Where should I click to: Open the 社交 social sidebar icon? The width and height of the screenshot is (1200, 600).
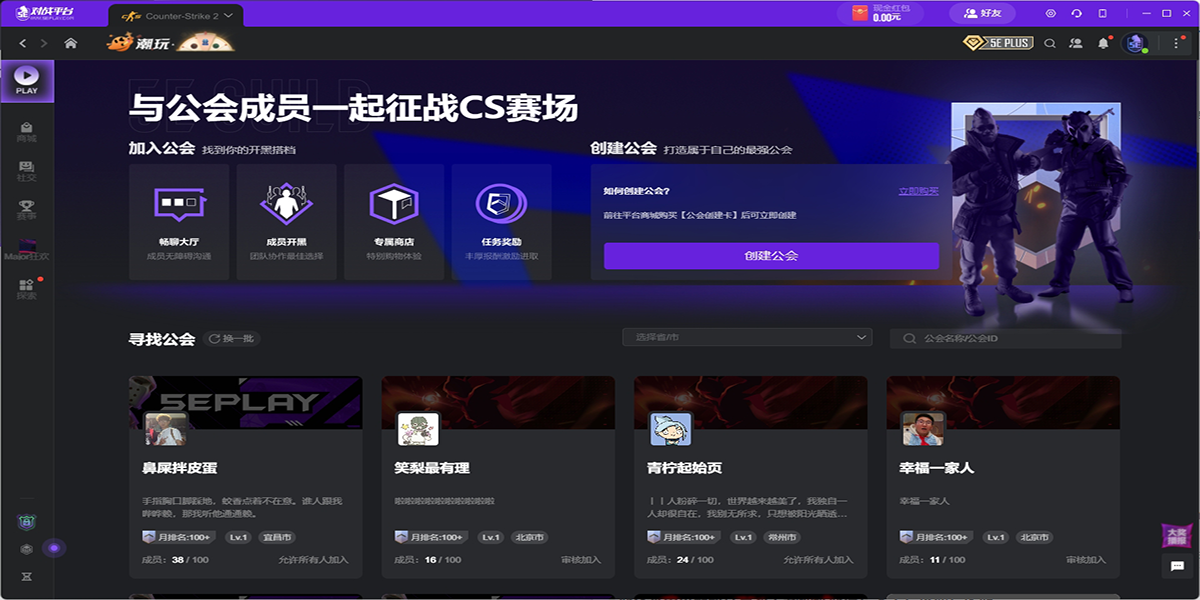click(x=27, y=171)
